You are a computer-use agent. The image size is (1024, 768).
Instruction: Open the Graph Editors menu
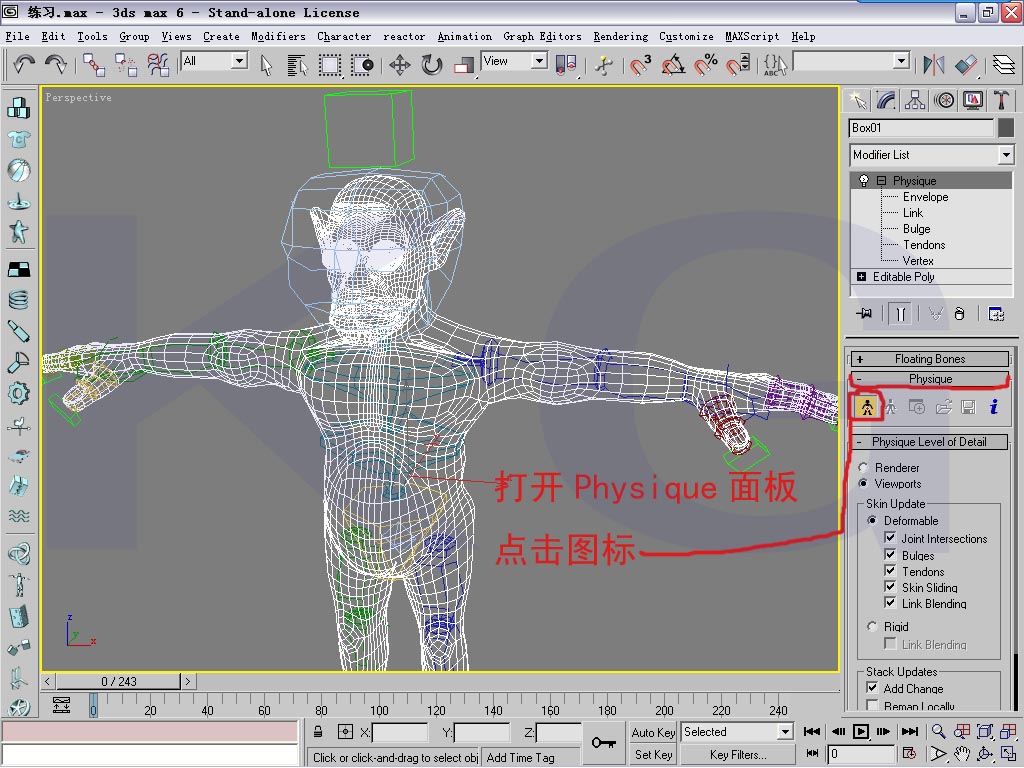click(542, 37)
